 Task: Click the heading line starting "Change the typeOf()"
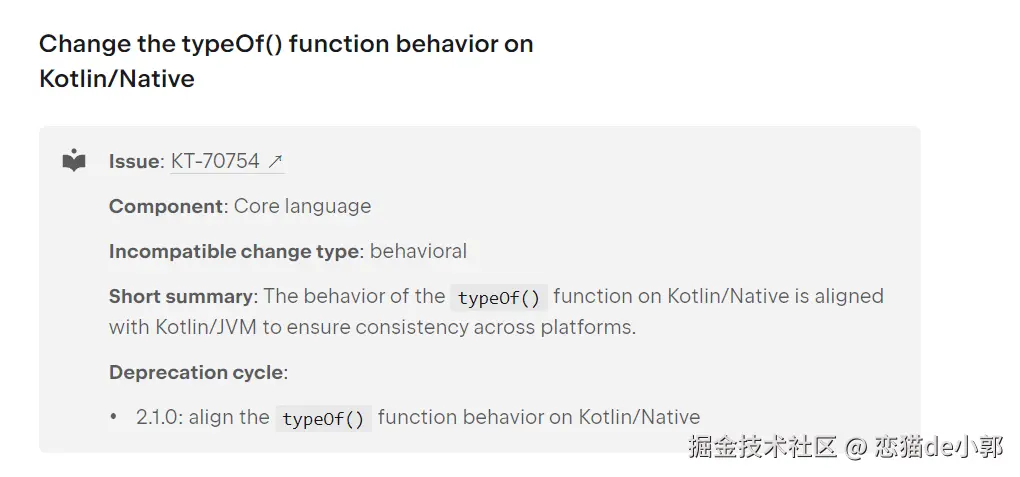pyautogui.click(x=286, y=44)
